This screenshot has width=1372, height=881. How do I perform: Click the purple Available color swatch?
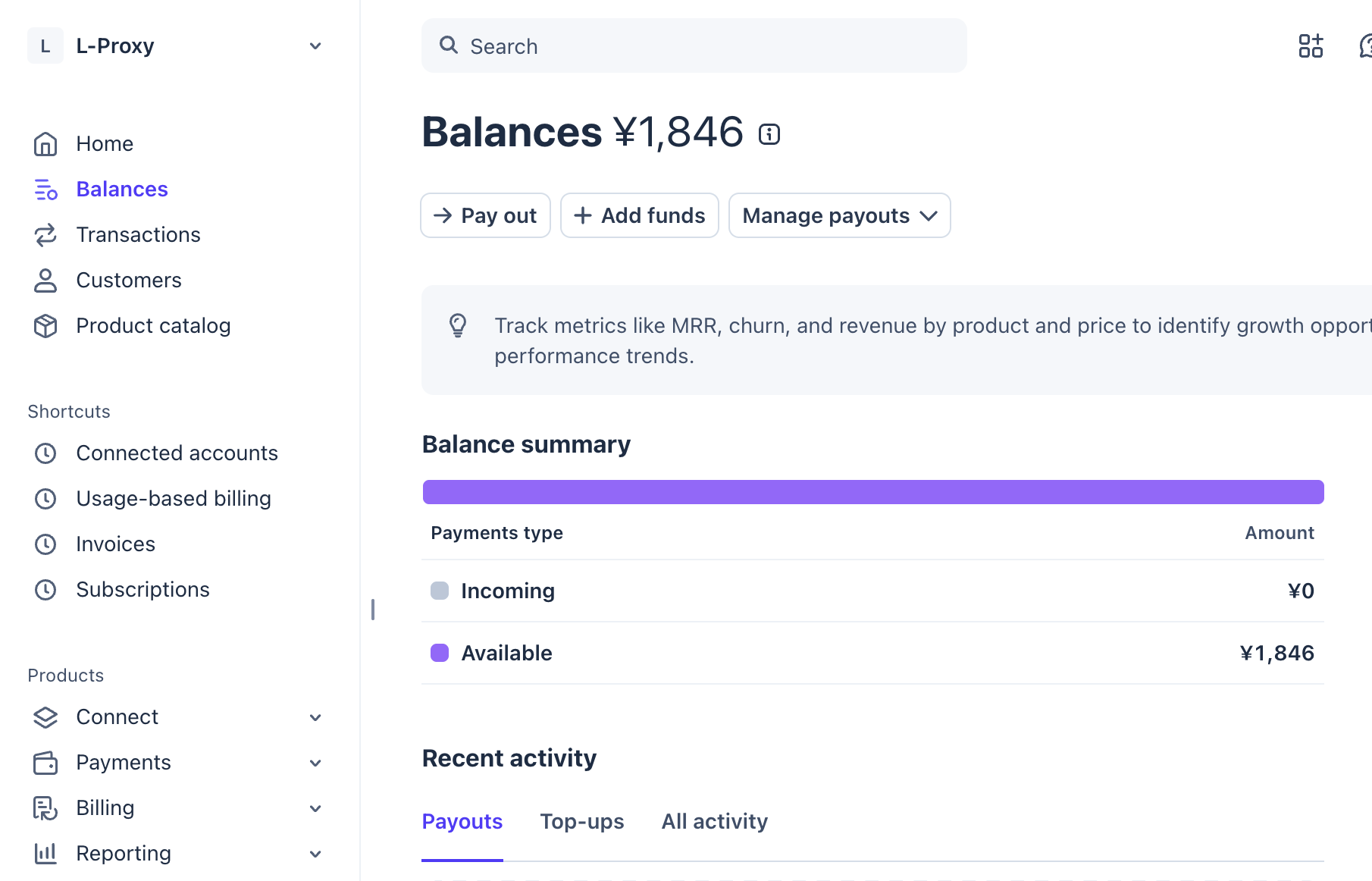[x=440, y=653]
